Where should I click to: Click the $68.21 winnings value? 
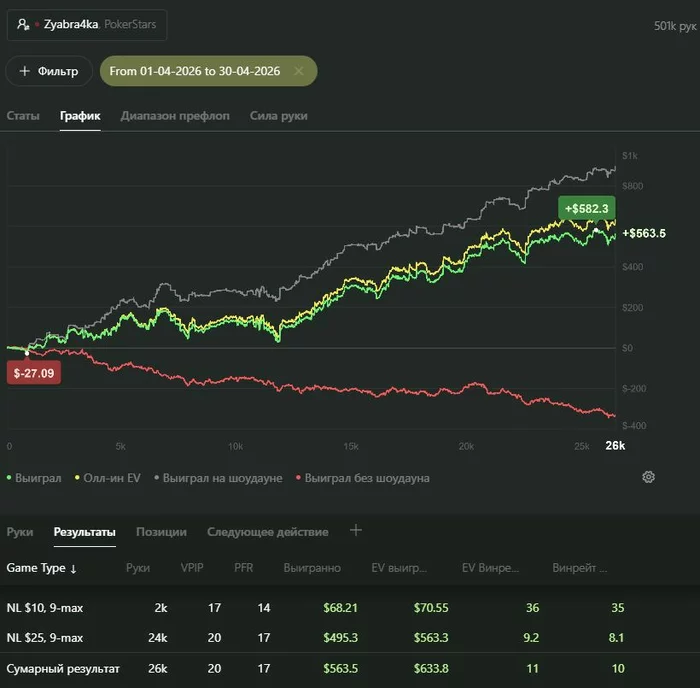click(x=341, y=608)
